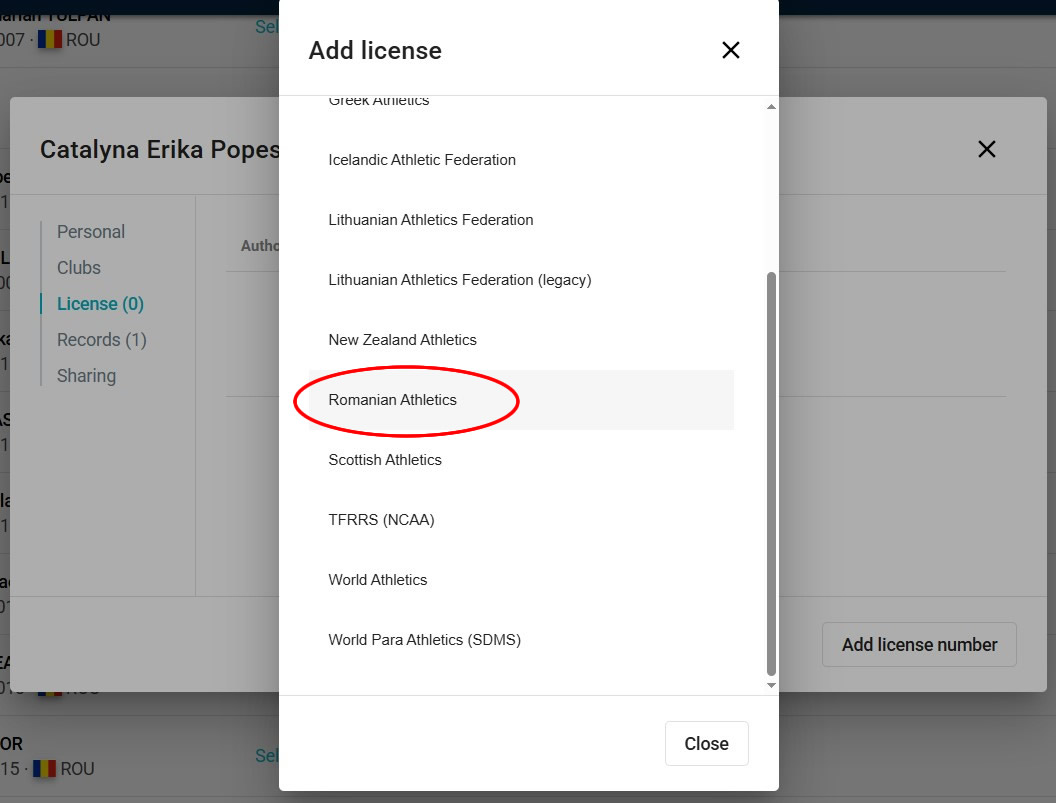1056x803 pixels.
Task: Pick Lithuanian Athletics Federation (legacy) entry
Action: tap(460, 280)
